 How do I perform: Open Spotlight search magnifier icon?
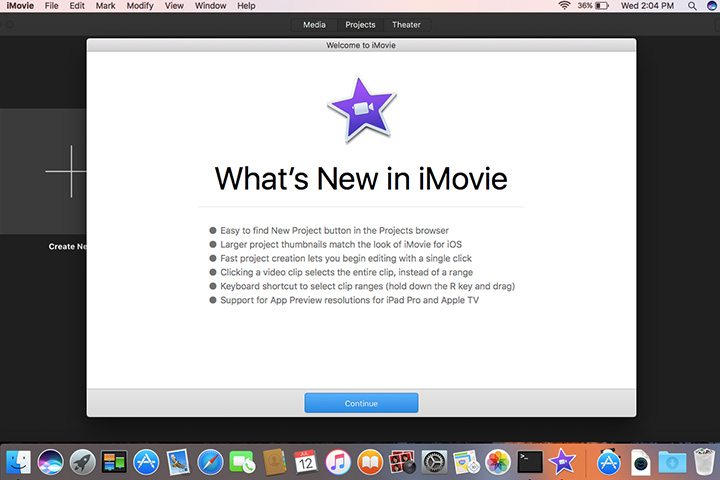[x=692, y=6]
